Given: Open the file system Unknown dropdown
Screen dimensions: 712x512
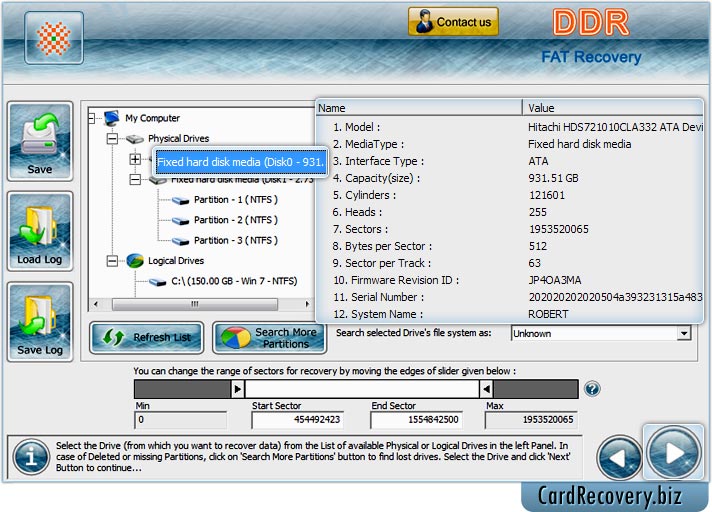Looking at the screenshot, I should tap(601, 333).
